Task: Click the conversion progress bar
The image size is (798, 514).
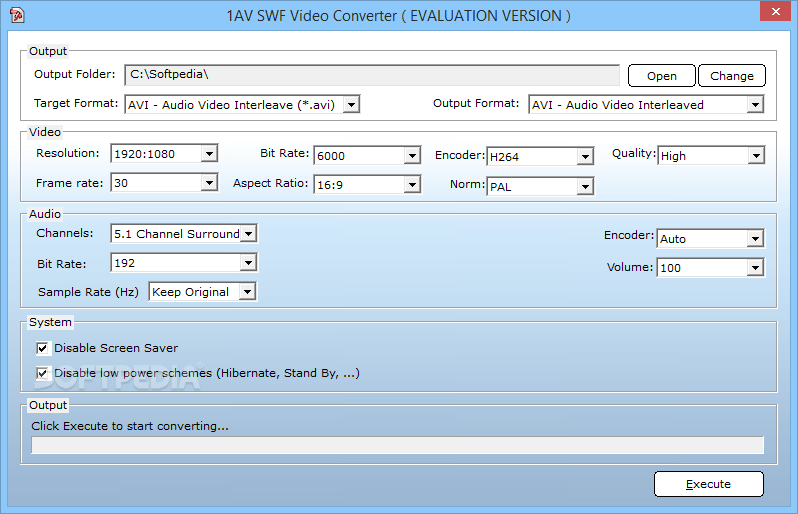Action: [397, 445]
